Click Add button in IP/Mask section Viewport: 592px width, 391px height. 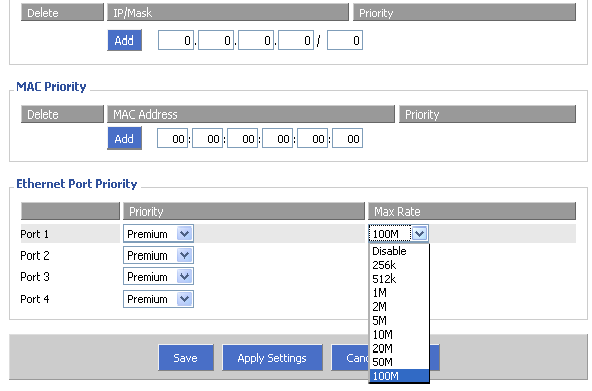pyautogui.click(x=124, y=40)
